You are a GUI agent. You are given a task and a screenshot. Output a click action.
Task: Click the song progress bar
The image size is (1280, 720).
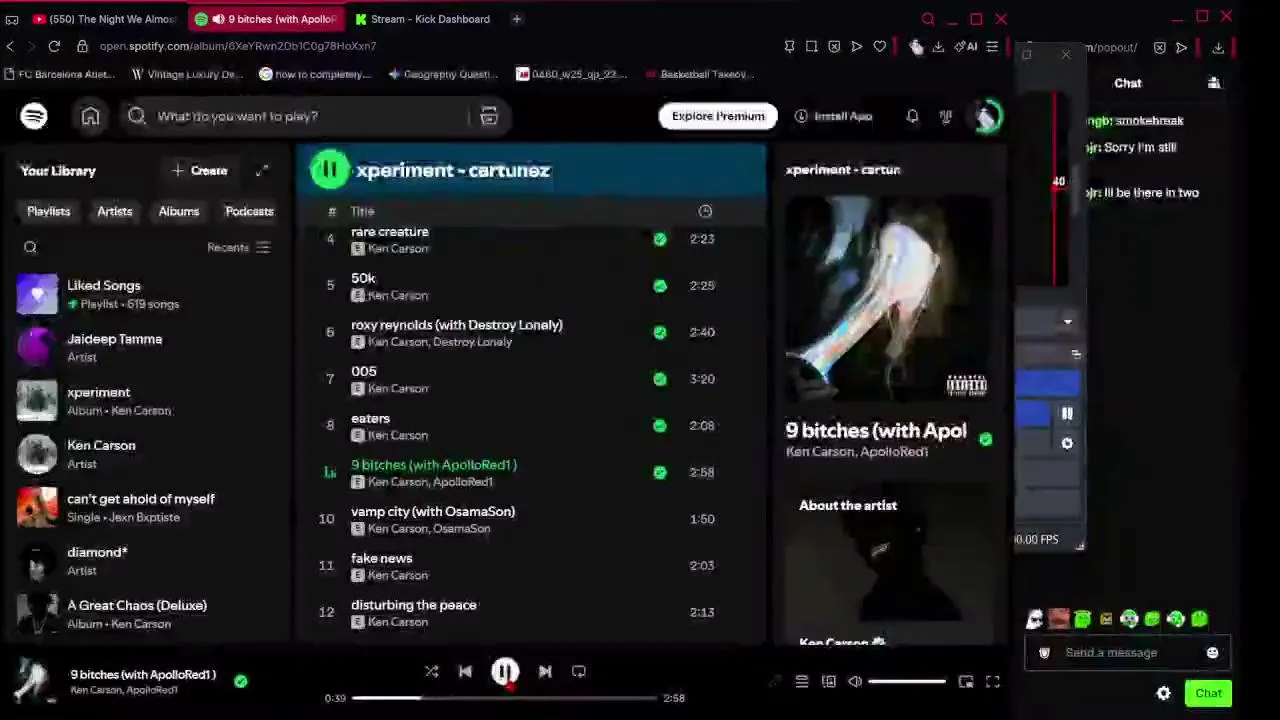504,698
